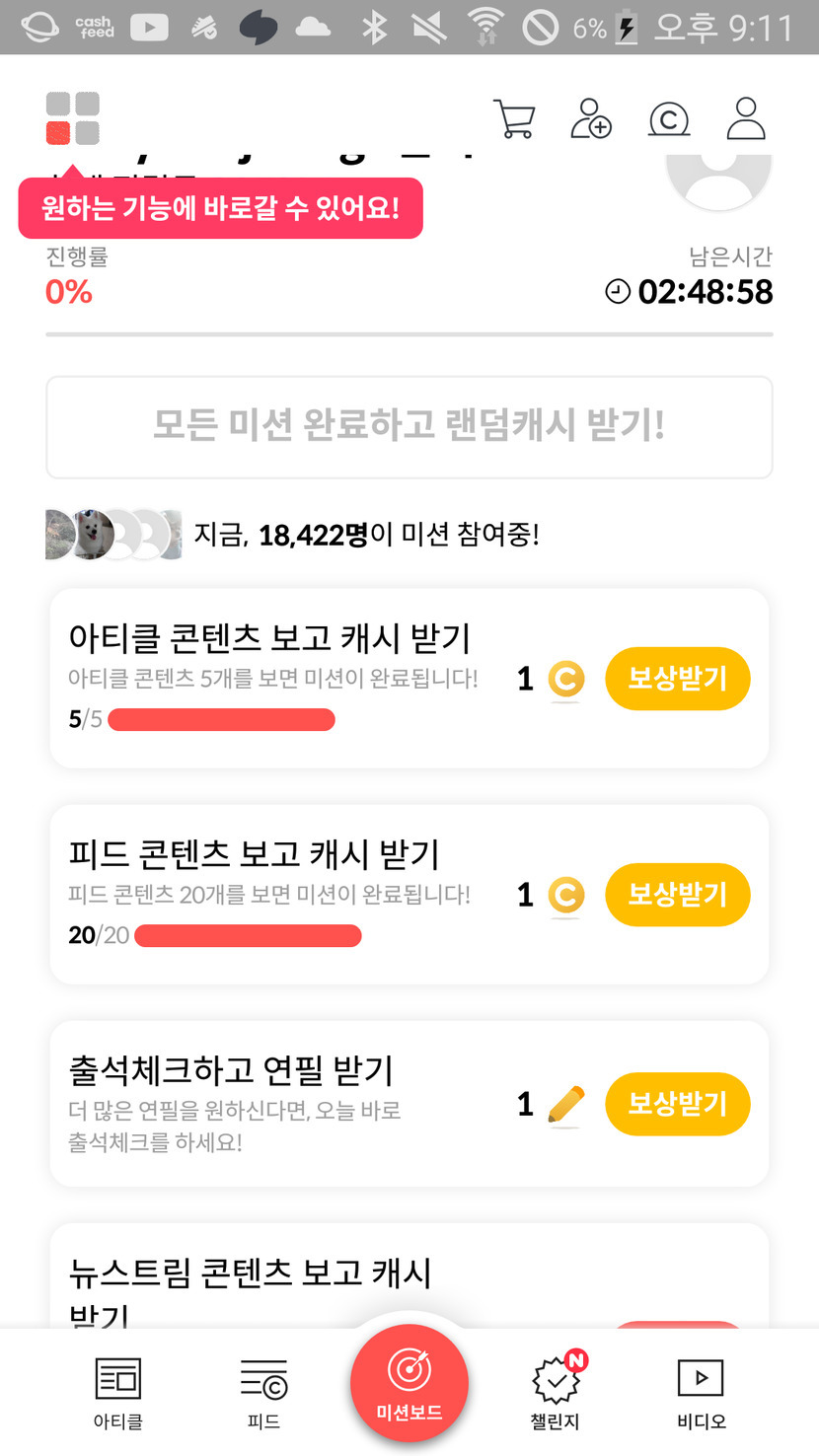Tap 모든 미션 완료하고 랜덤캐시 받기 button
Image resolution: width=819 pixels, height=1456 pixels.
(409, 426)
